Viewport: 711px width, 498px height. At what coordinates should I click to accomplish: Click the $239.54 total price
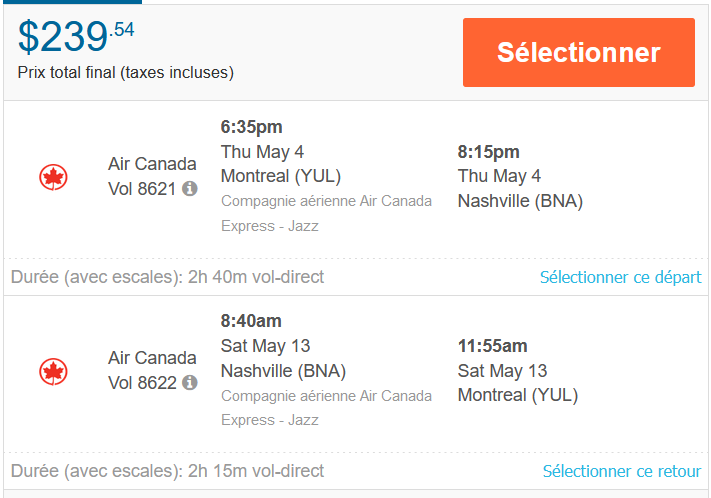(76, 37)
